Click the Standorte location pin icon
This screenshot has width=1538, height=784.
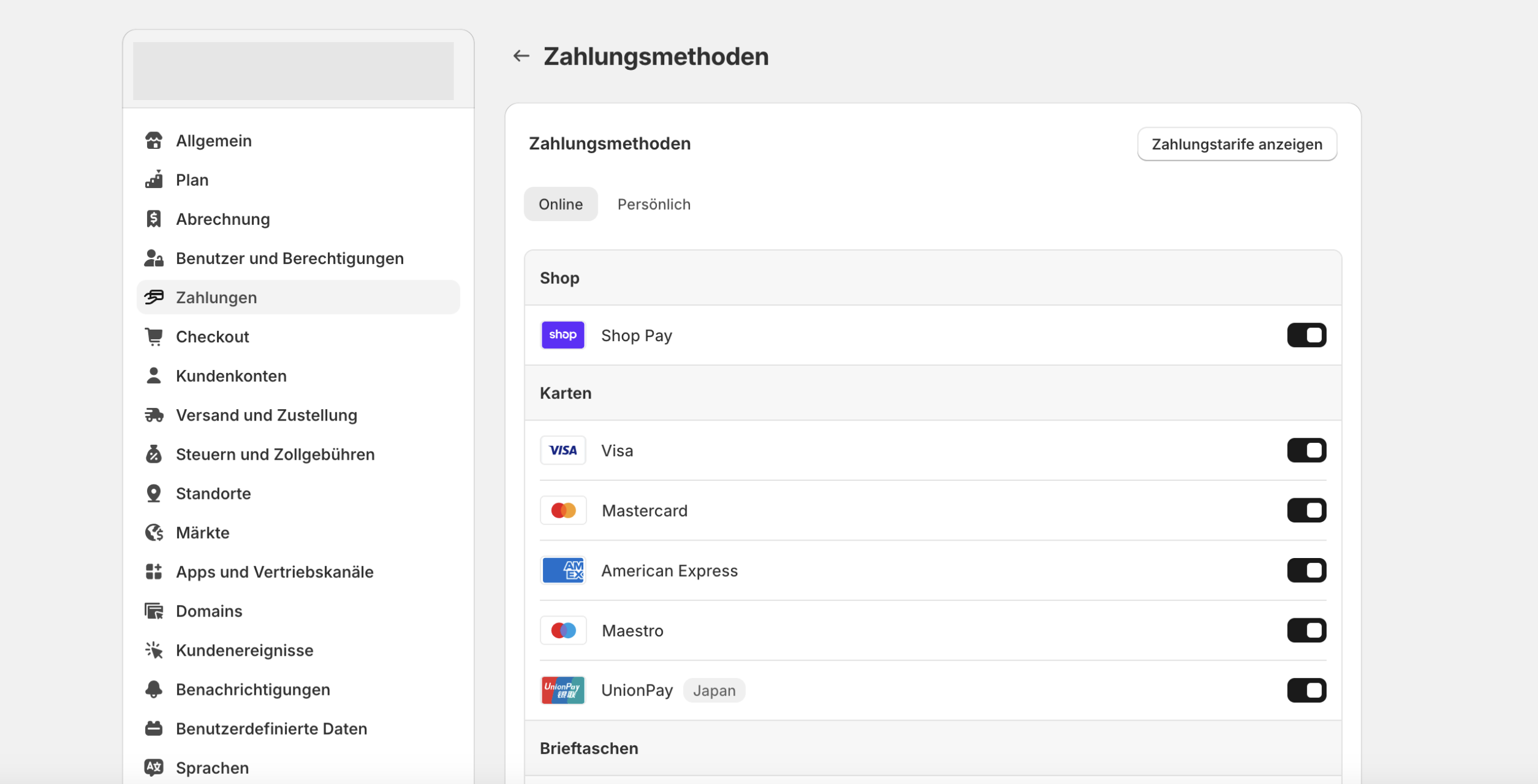[154, 493]
